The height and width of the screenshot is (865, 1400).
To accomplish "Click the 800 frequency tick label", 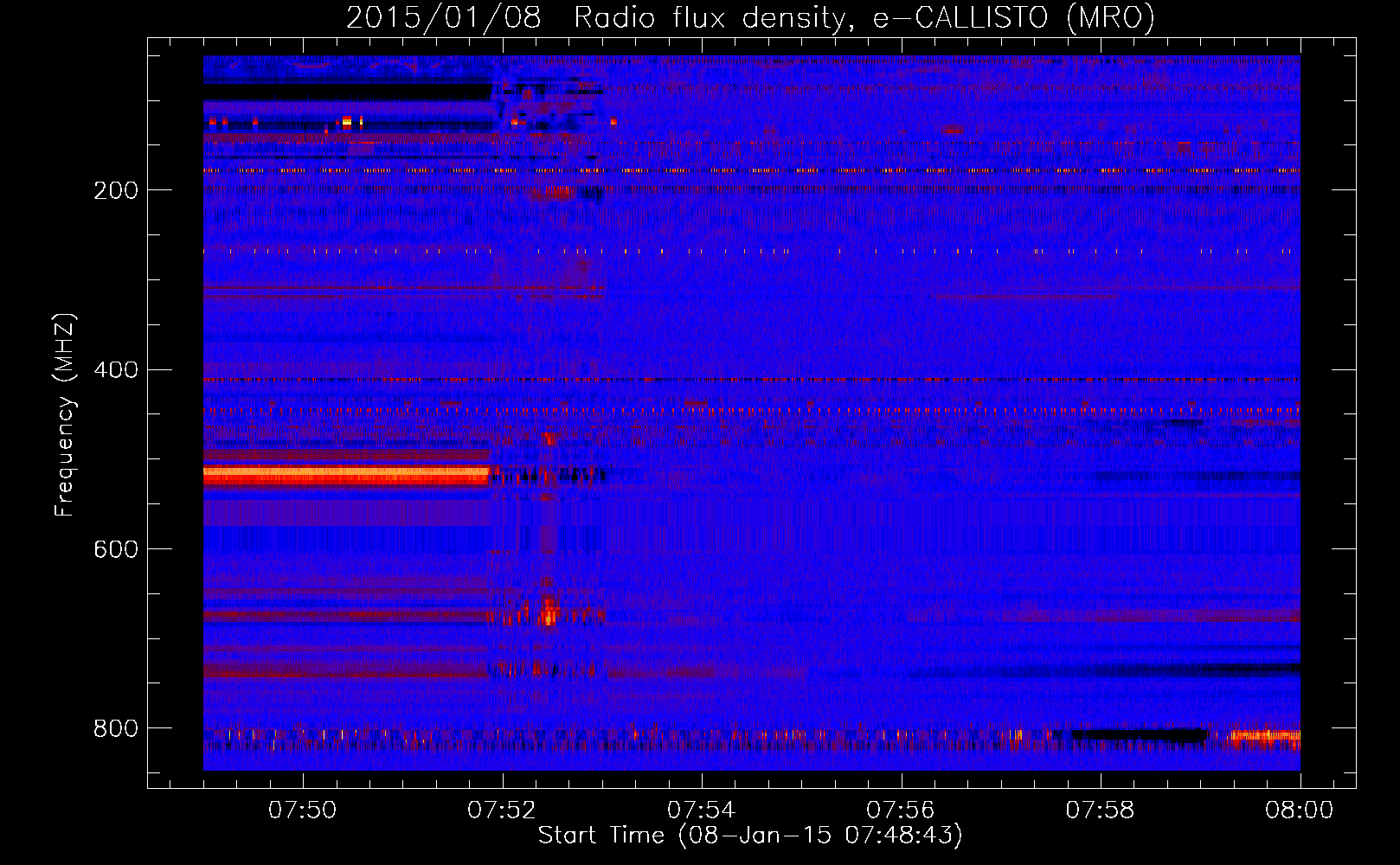I will click(x=116, y=728).
